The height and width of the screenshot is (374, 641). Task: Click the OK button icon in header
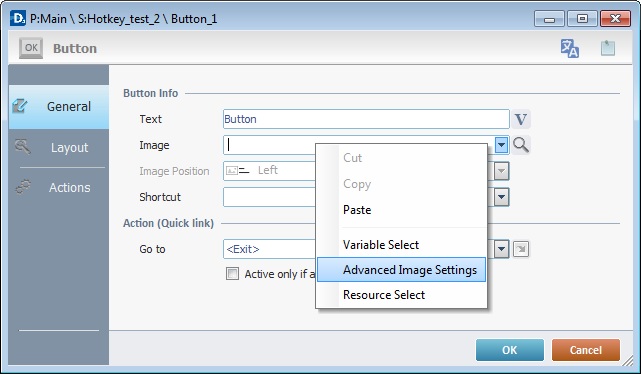pos(31,48)
